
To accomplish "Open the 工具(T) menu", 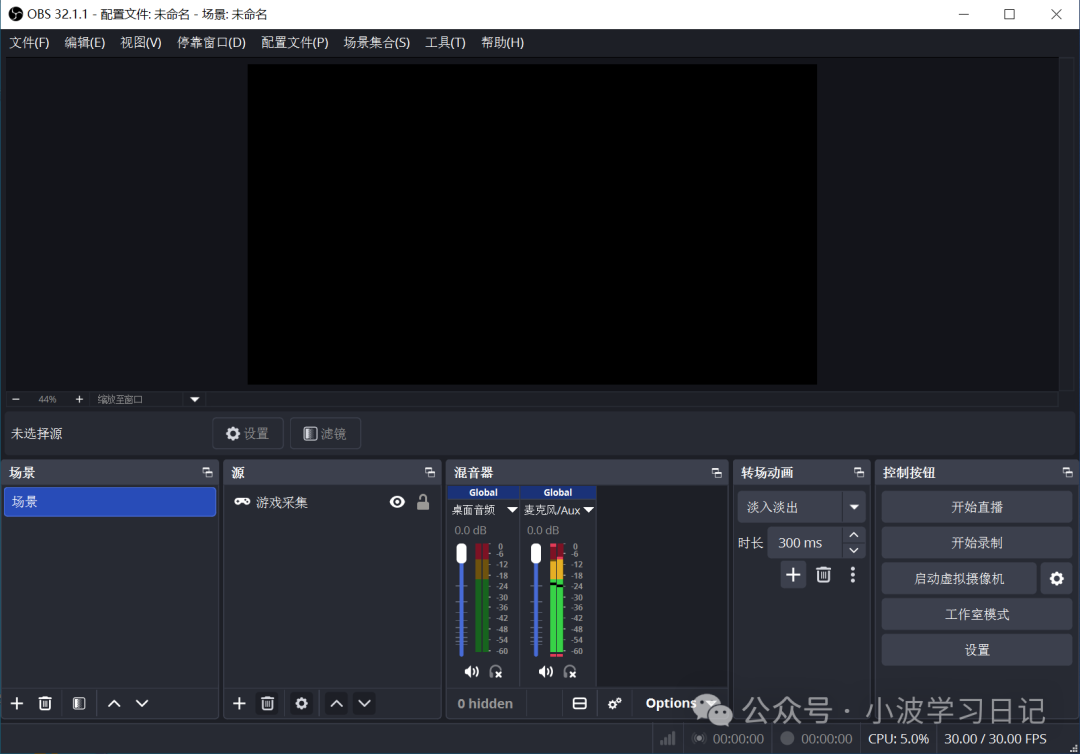I will (445, 42).
